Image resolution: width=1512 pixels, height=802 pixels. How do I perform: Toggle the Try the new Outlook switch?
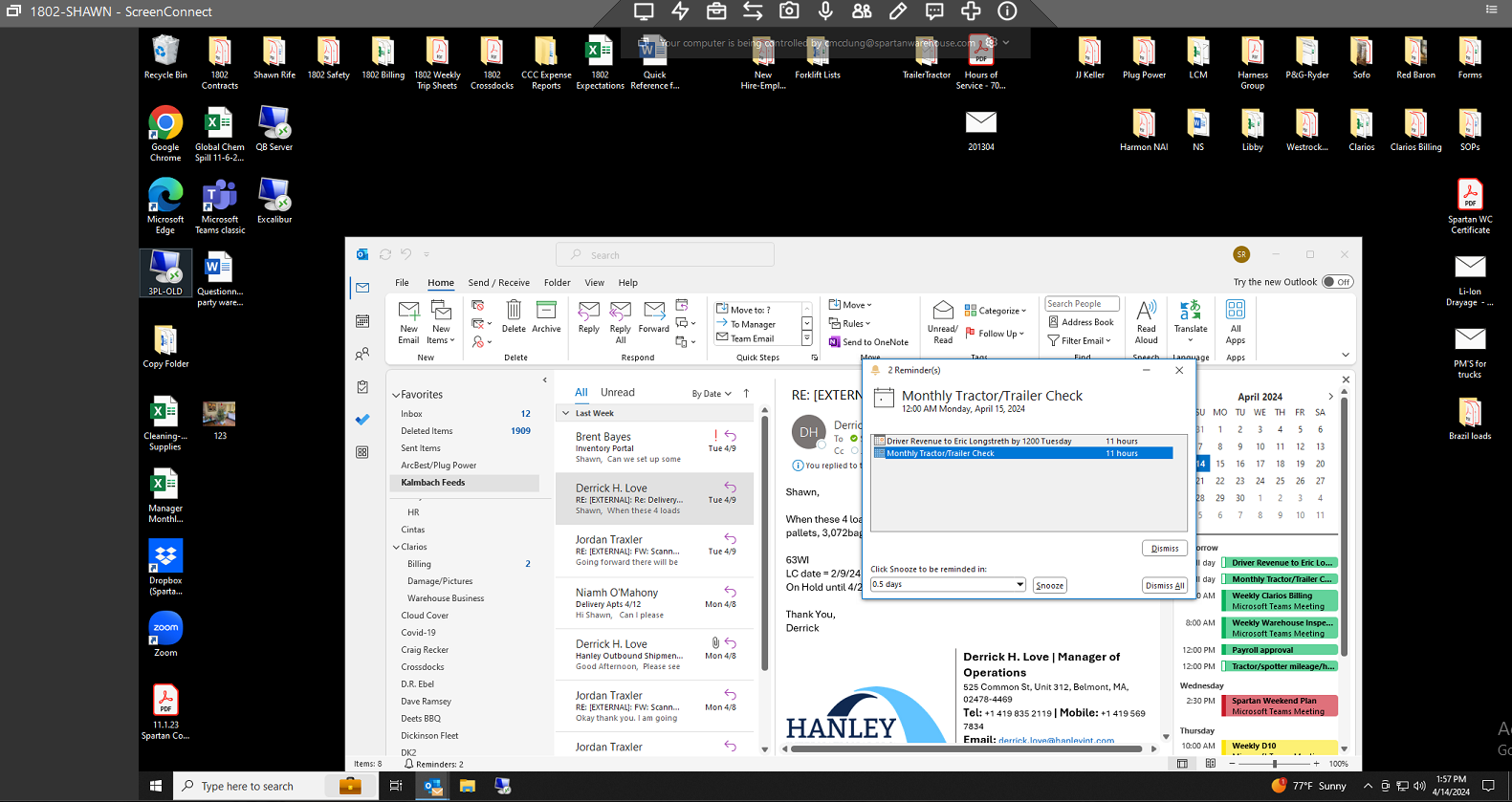point(1337,282)
